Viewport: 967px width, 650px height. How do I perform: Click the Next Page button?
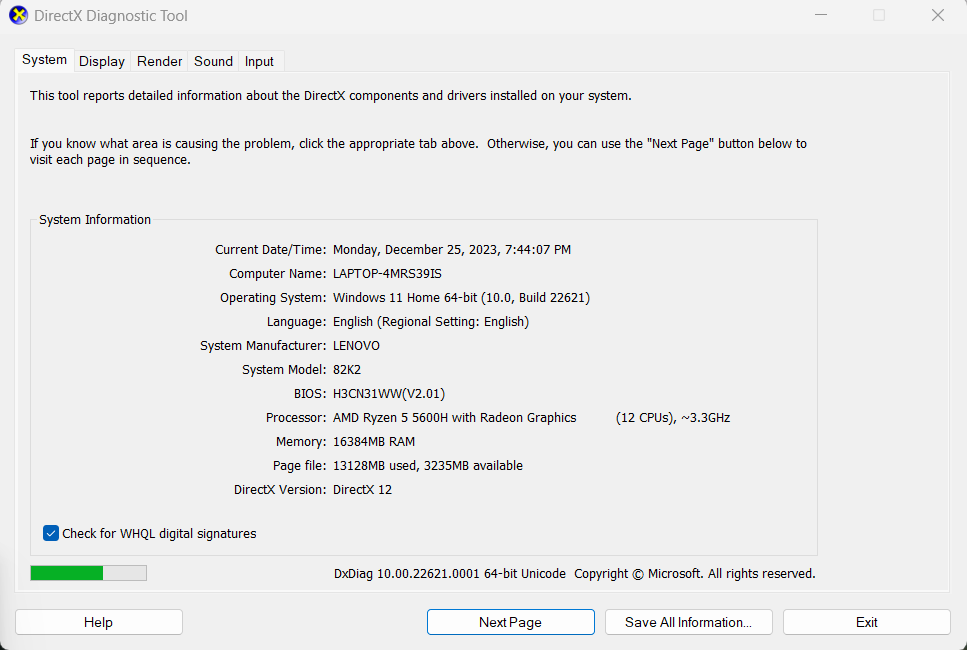click(511, 622)
